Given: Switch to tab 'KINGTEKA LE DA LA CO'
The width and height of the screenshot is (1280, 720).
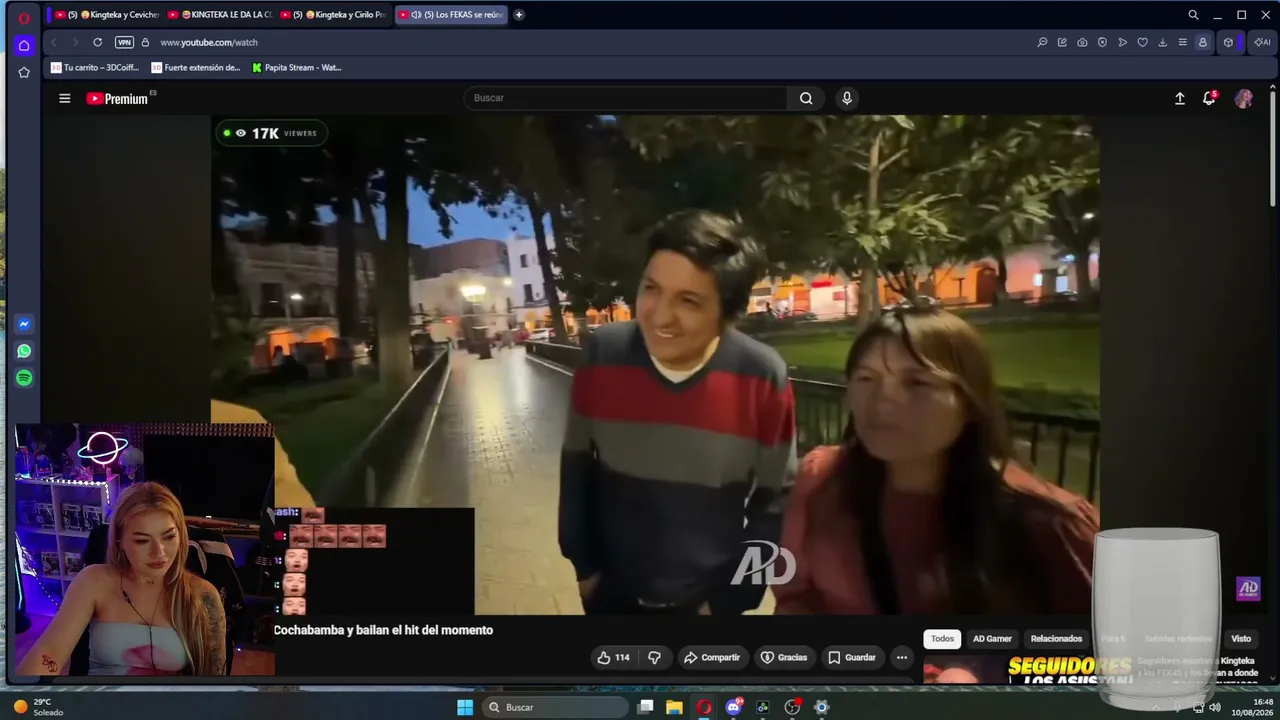Looking at the screenshot, I should (219, 15).
